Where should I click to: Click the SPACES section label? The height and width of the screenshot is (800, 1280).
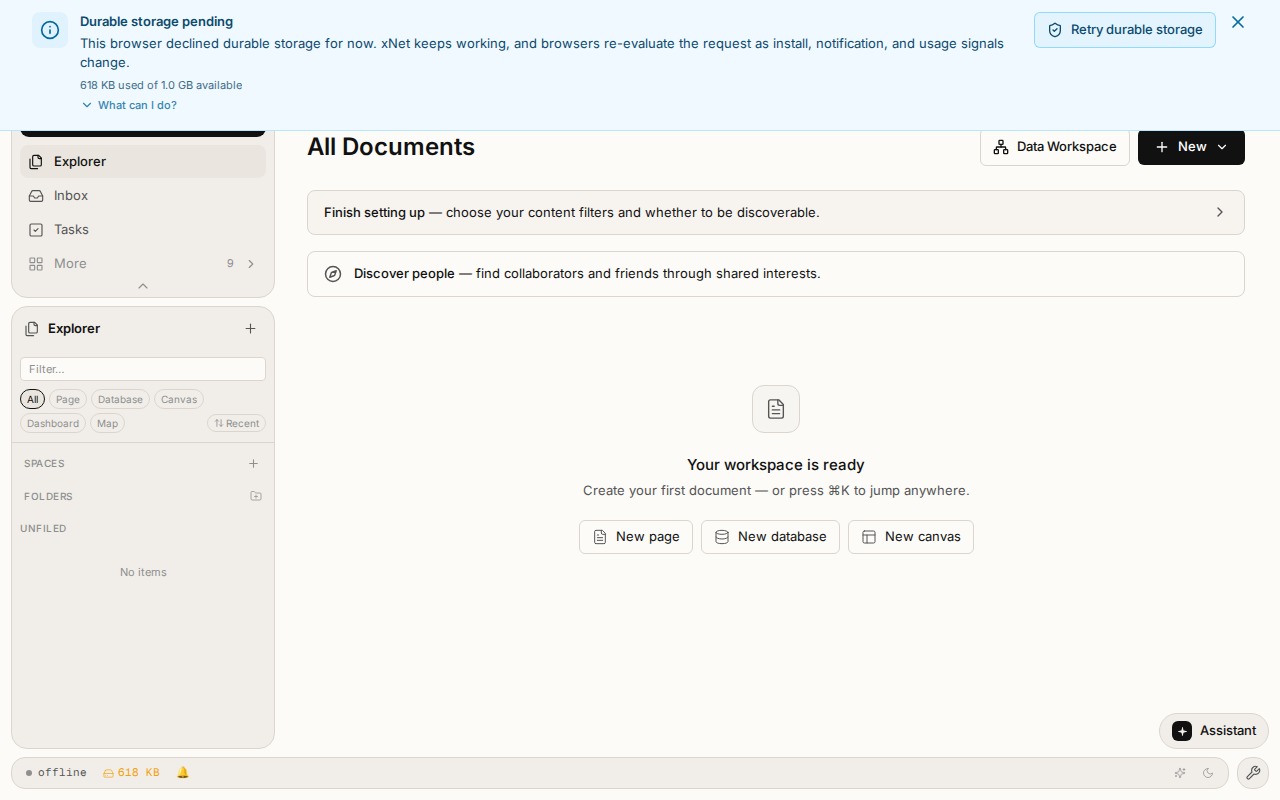(x=44, y=464)
